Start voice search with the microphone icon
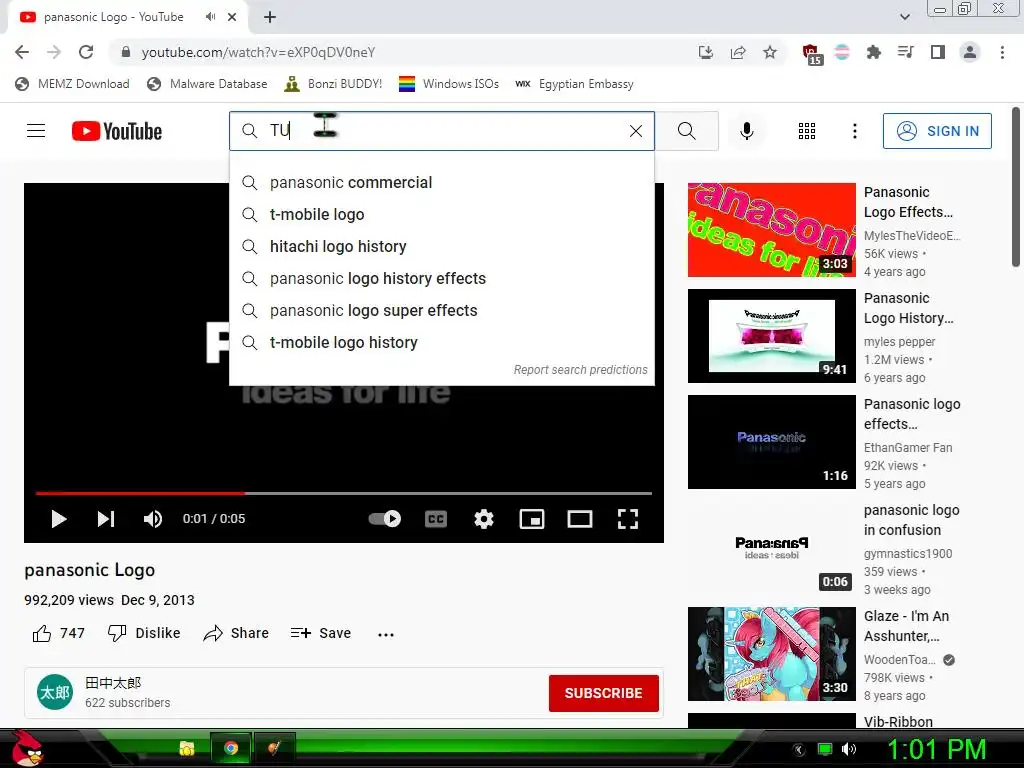1024x768 pixels. (x=746, y=131)
